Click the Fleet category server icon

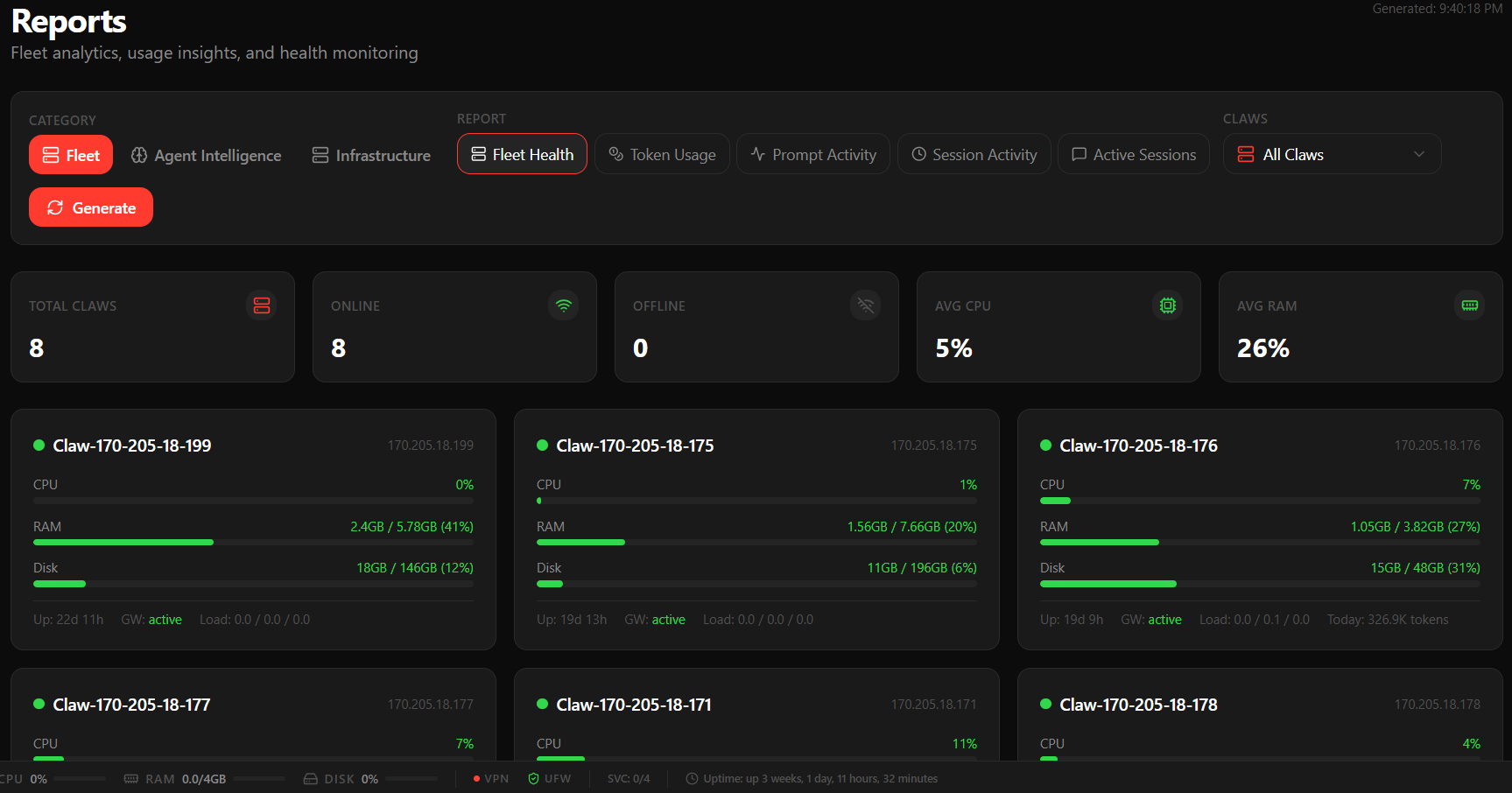[x=52, y=155]
